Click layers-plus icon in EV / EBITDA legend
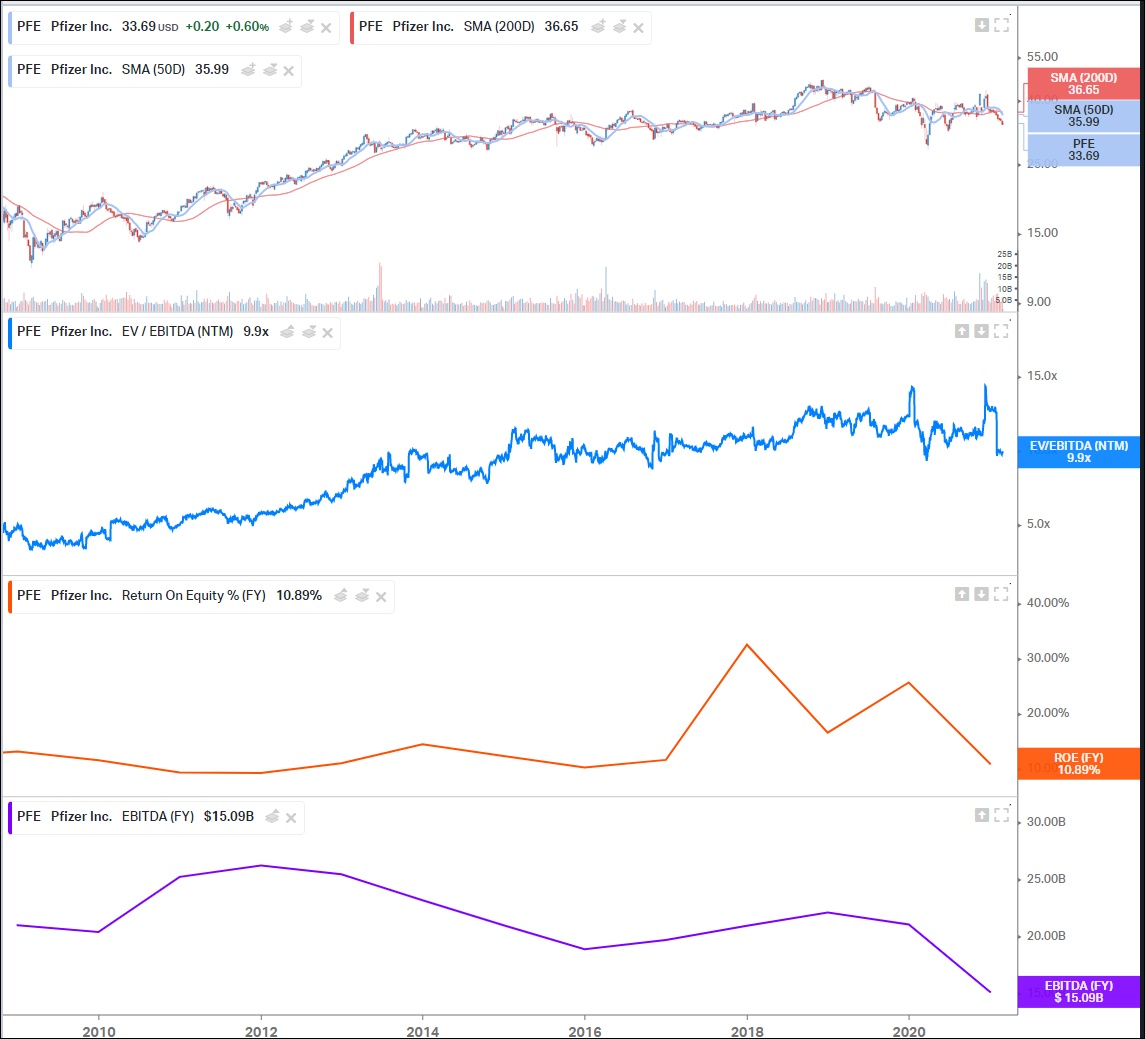This screenshot has height=1039, width=1145. coord(288,332)
